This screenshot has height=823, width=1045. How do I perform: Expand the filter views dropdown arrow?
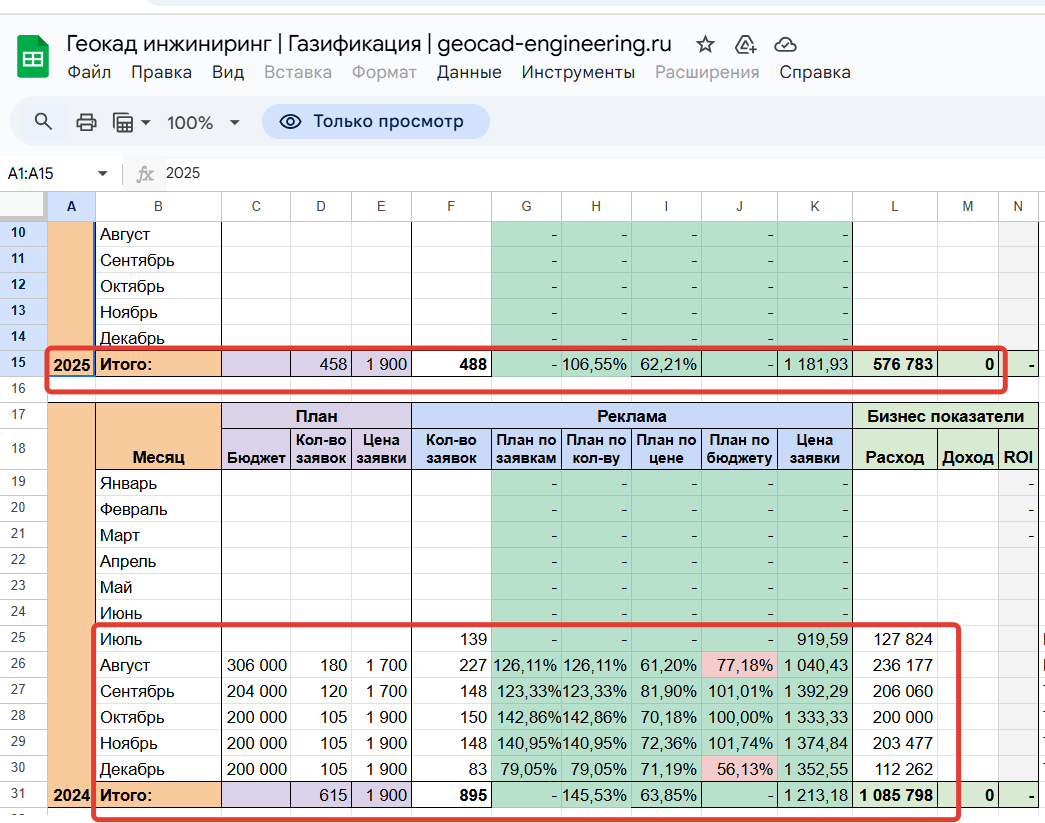click(146, 122)
